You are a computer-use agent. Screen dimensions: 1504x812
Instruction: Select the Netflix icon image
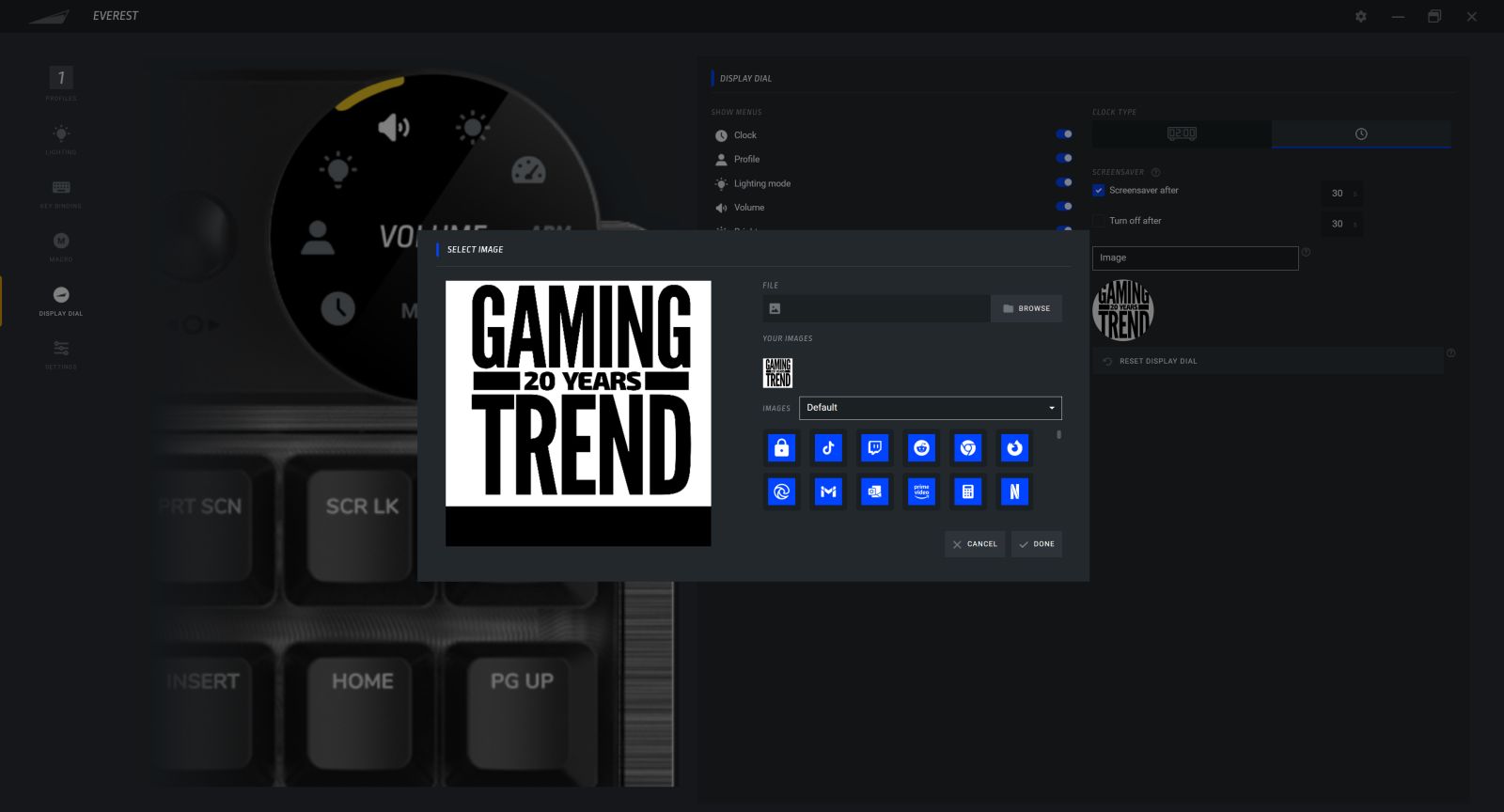(x=1015, y=492)
